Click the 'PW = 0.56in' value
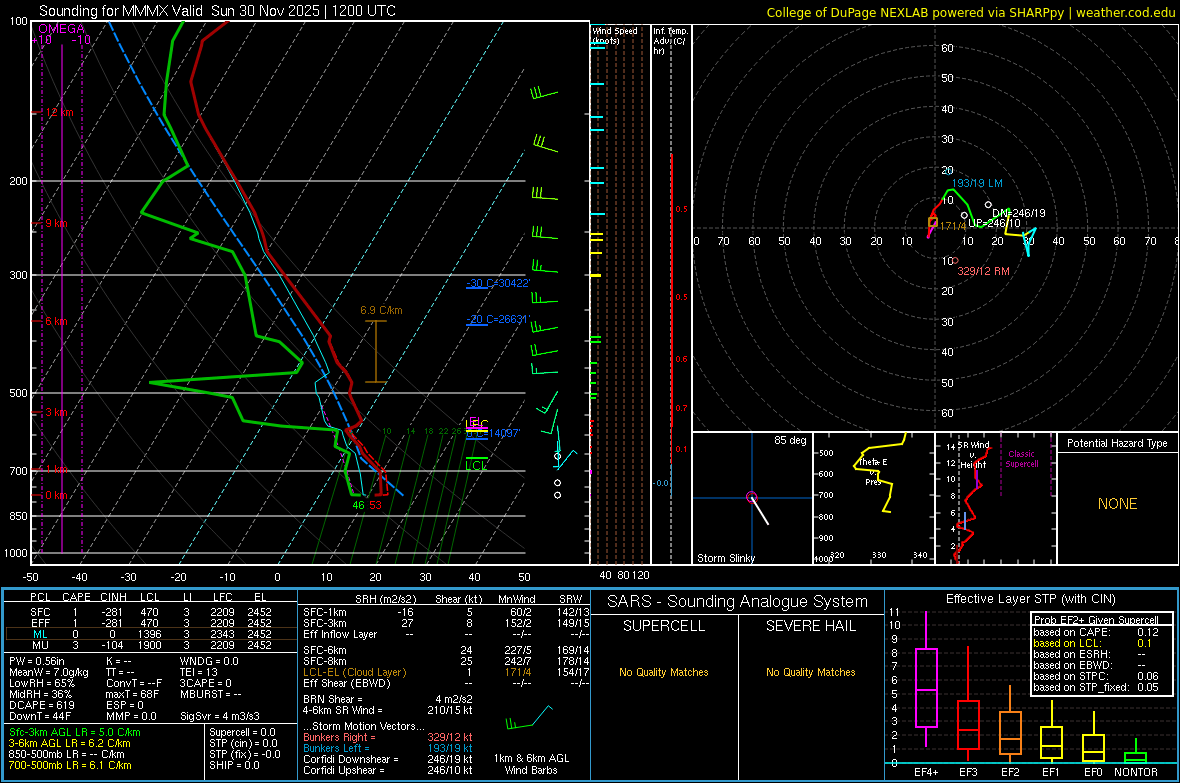The height and width of the screenshot is (783, 1180). pyautogui.click(x=37, y=661)
